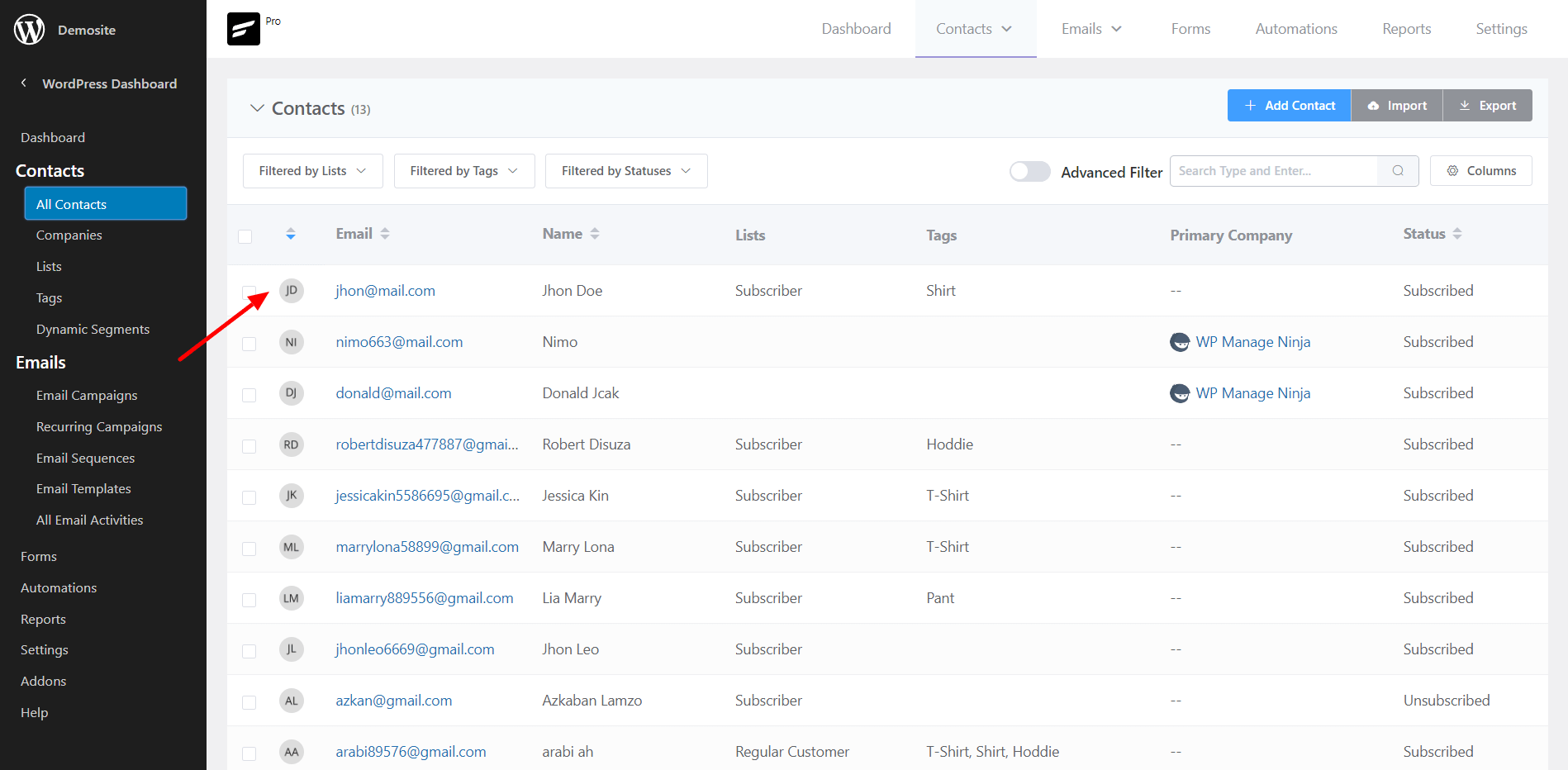Collapse the Contacts section chevron

coord(257,108)
